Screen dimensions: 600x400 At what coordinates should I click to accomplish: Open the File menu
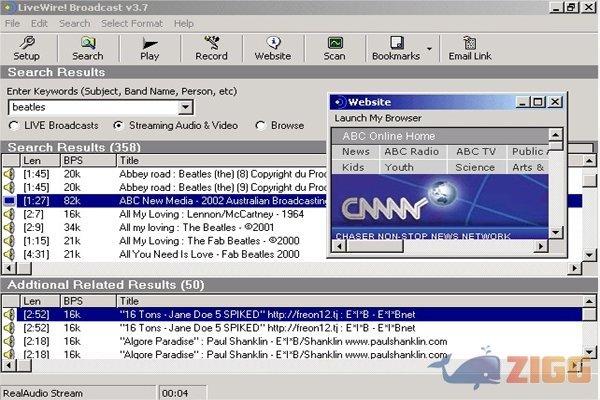(12, 23)
